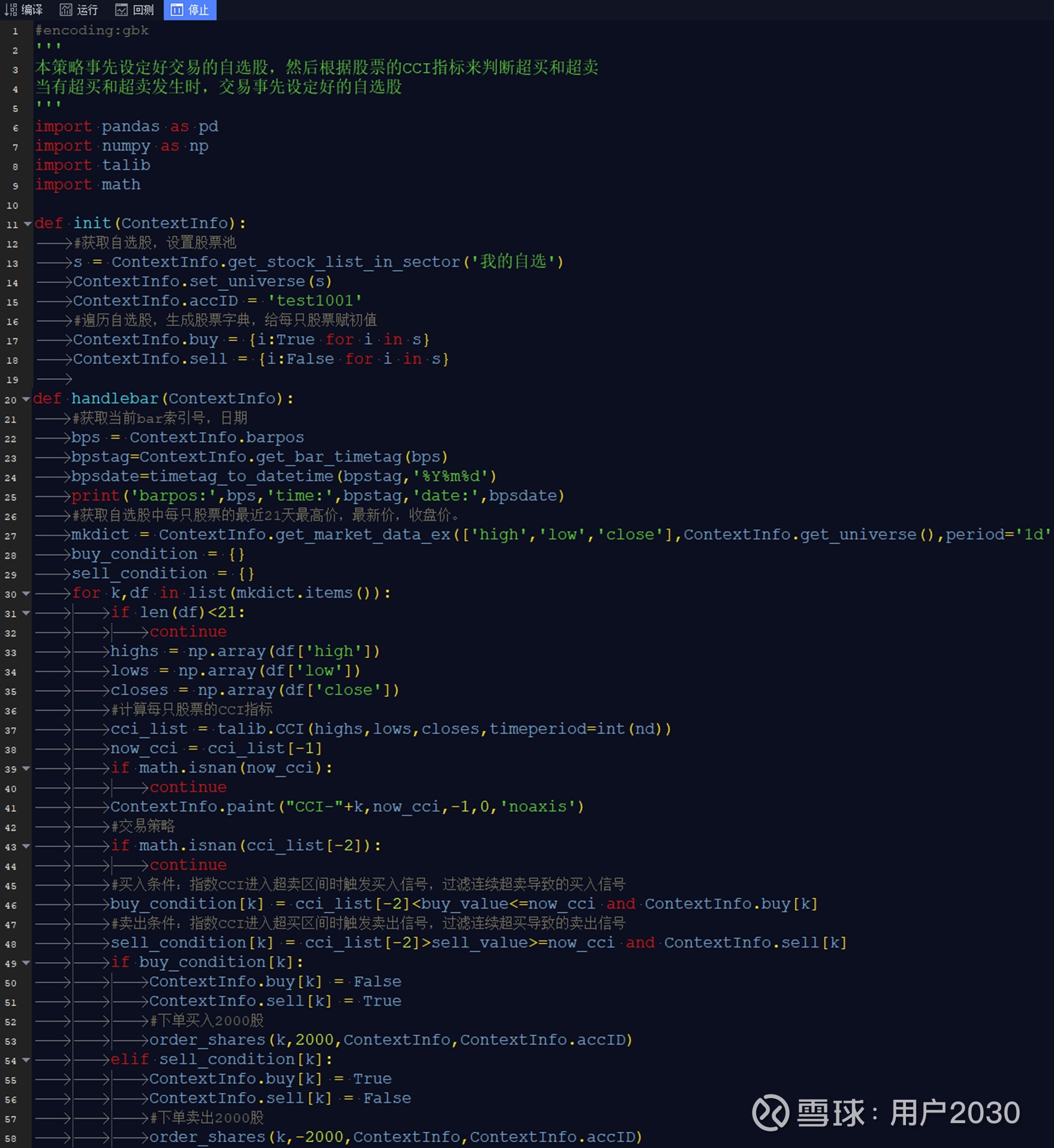The height and width of the screenshot is (1148, 1054).
Task: Fold the for loop at line 30
Action: (x=26, y=594)
